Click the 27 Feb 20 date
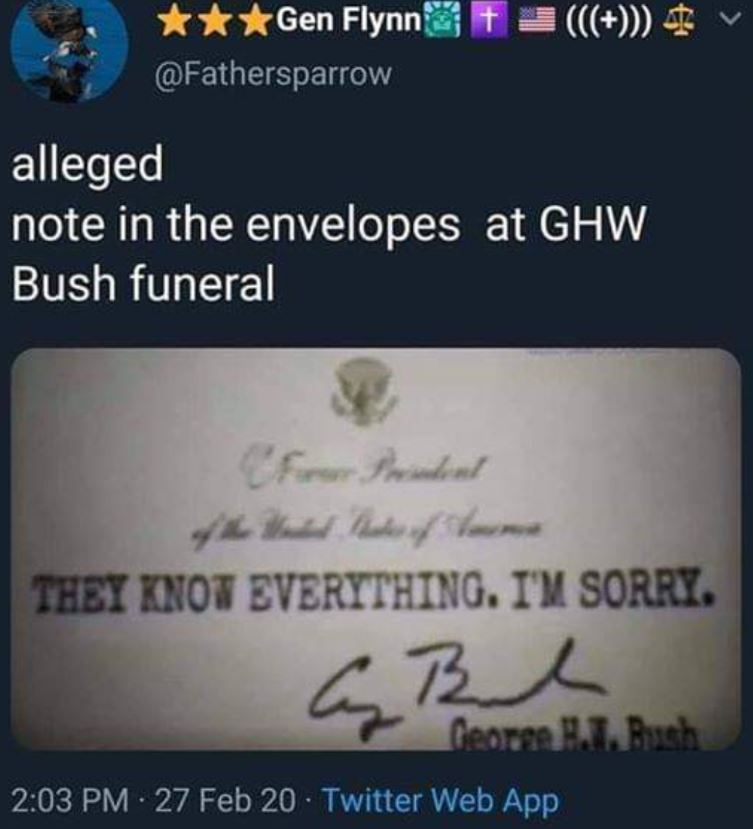The image size is (753, 829). point(225,801)
